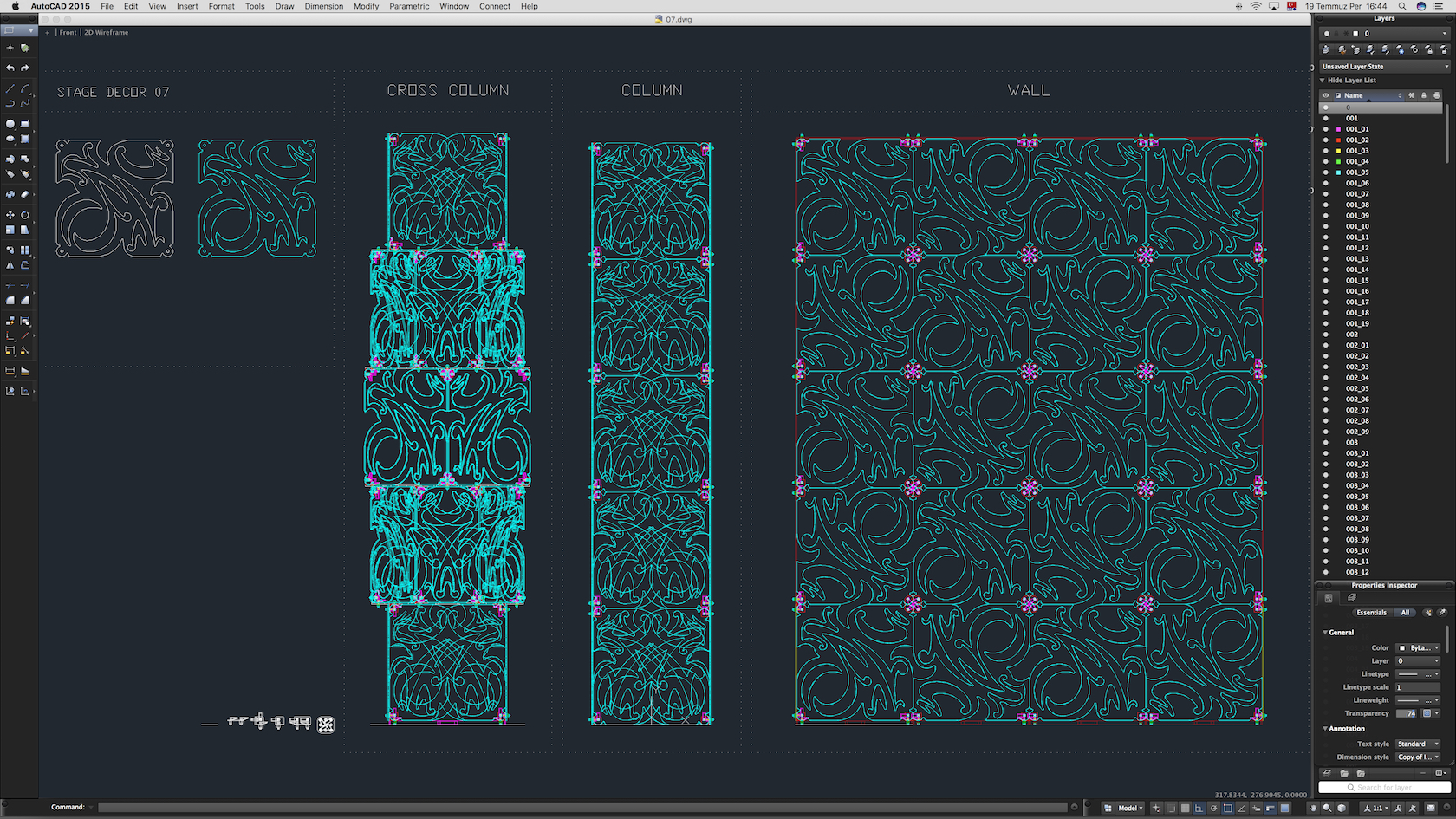
Task: Select the Move tool with four arrows
Action: tap(10, 215)
